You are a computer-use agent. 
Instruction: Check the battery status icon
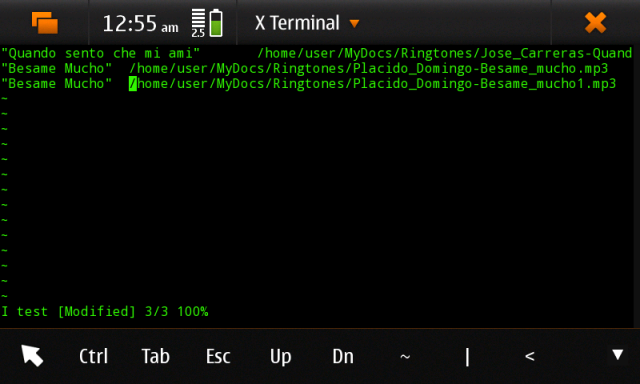tap(216, 23)
